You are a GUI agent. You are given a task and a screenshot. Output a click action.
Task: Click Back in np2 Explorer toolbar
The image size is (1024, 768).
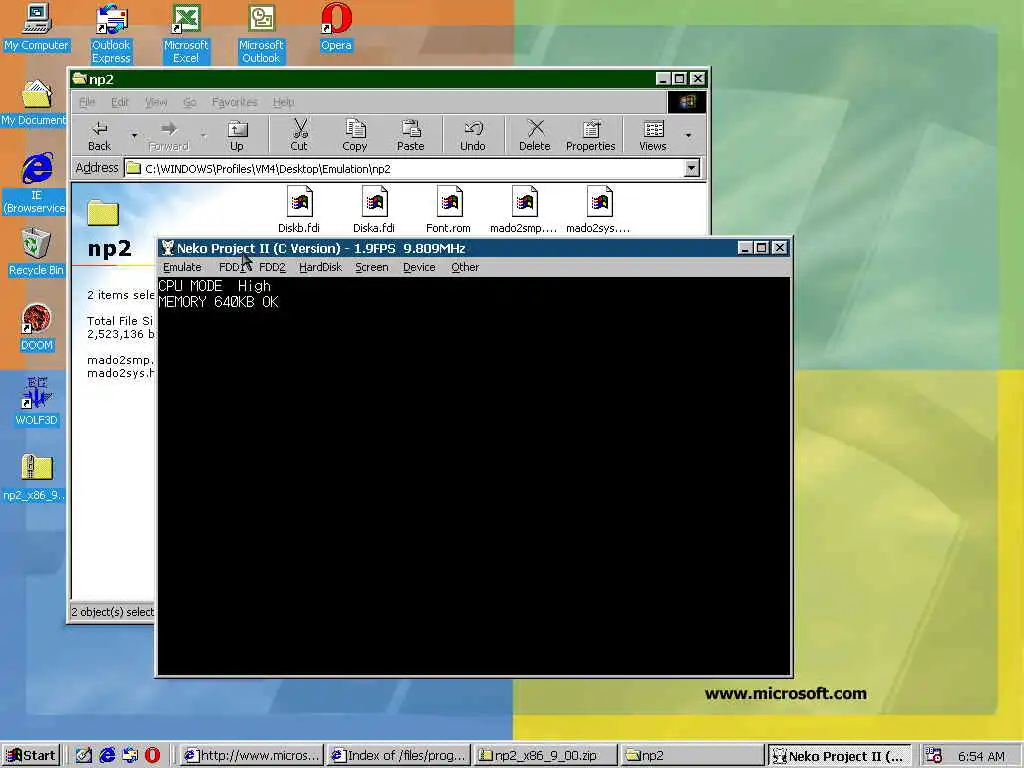click(x=99, y=136)
